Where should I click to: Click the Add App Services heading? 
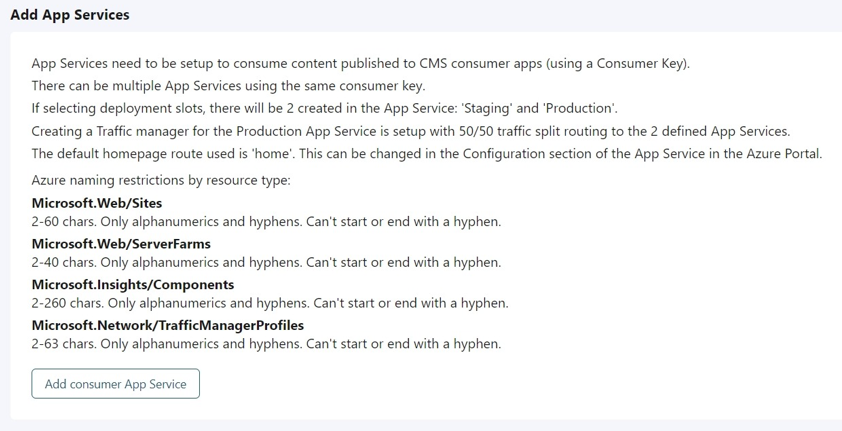[70, 15]
